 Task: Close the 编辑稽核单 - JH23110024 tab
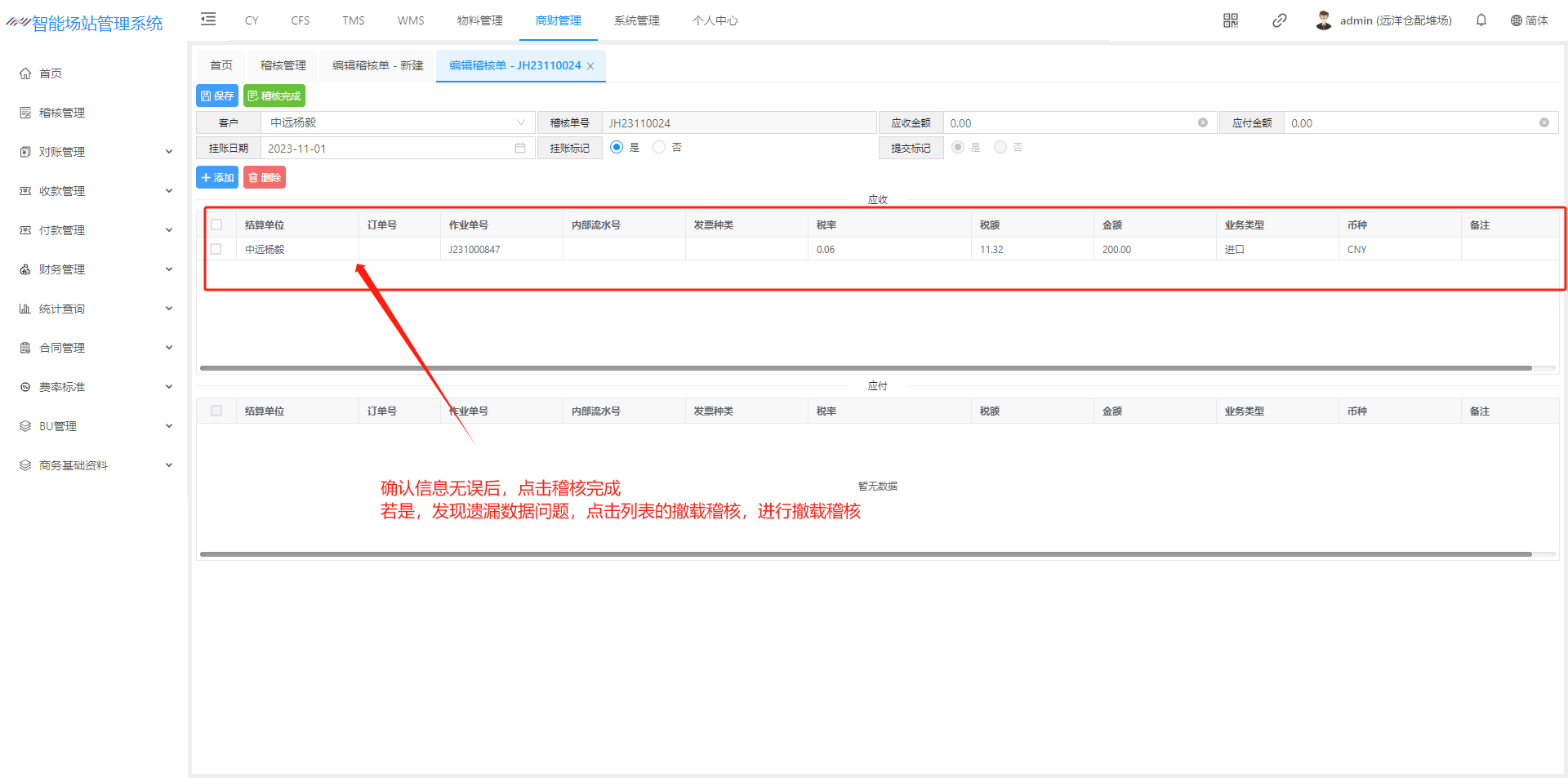point(590,66)
